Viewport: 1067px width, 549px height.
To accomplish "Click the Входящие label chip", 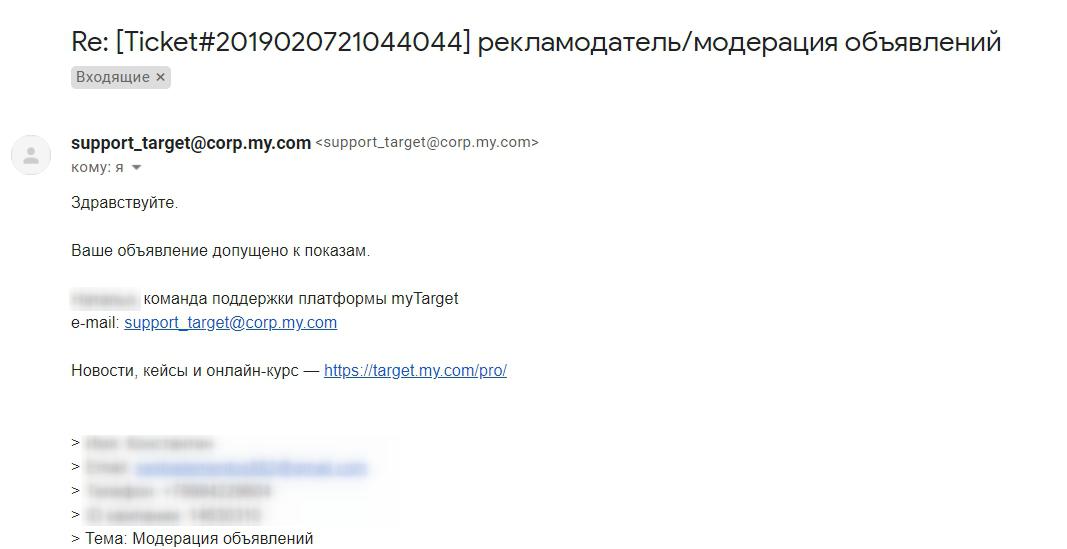I will [120, 78].
